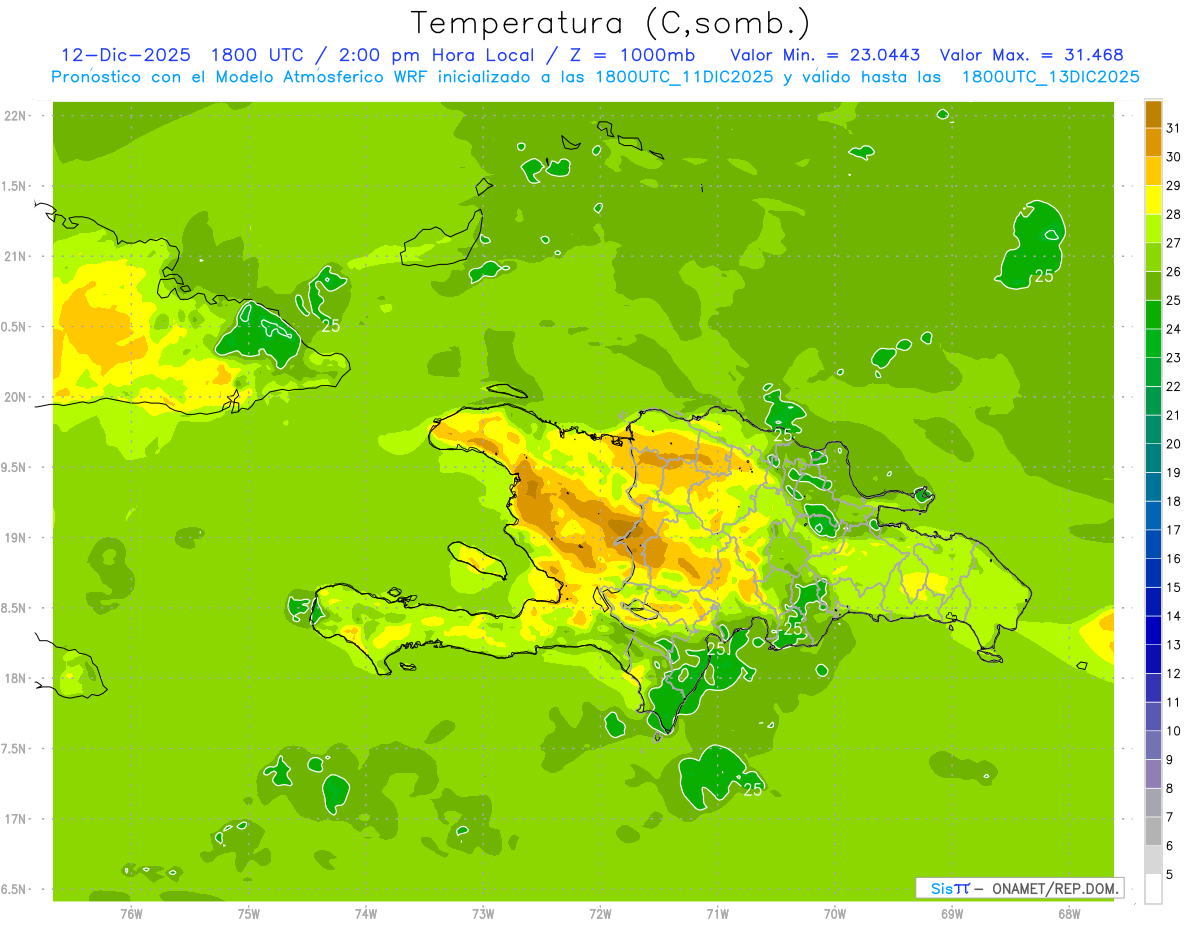Select the valid-until text "1800UTC_13DIC2025"
This screenshot has height=927, width=1200.
tap(1050, 77)
